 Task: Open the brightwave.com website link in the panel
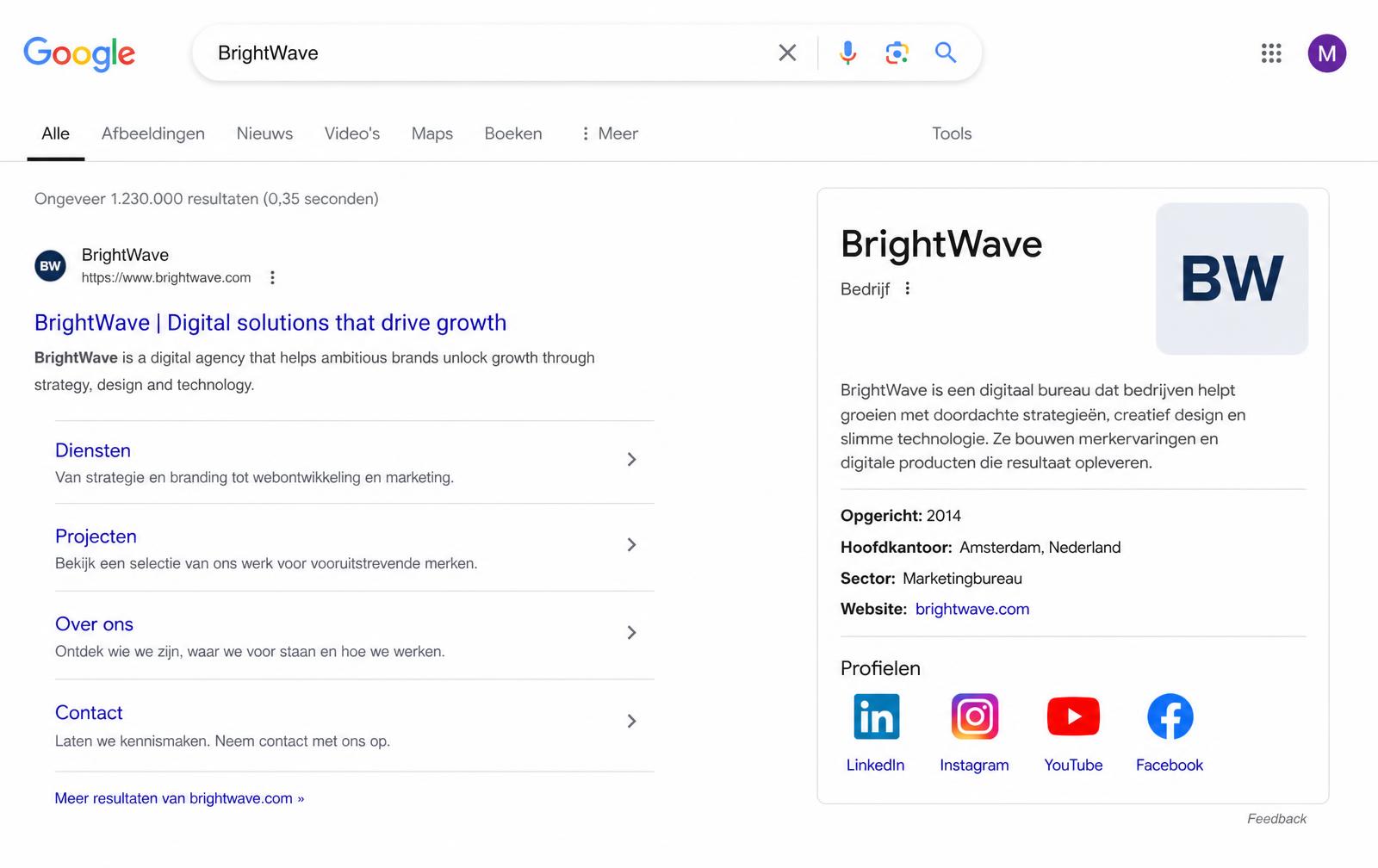point(972,609)
